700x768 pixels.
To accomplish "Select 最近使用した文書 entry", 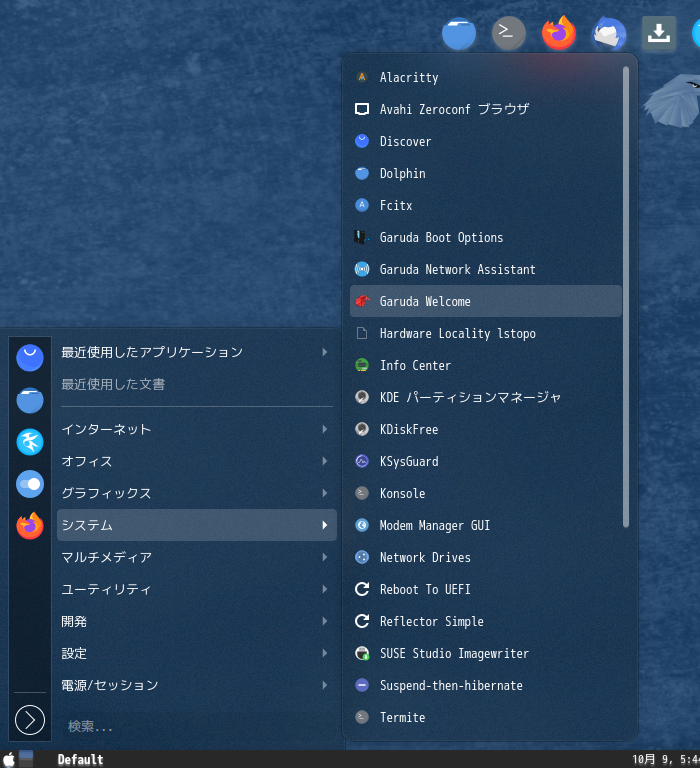I will 196,384.
